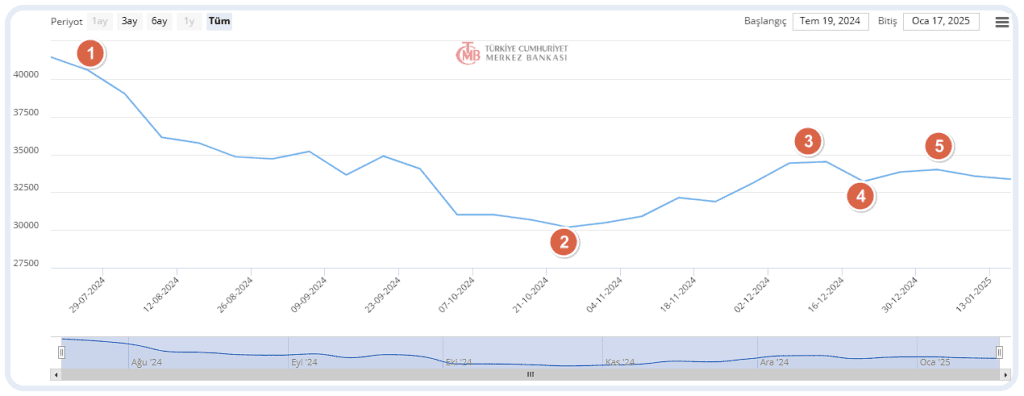This screenshot has height=396, width=1024.
Task: Click the 02-12-2024 x-axis date label
Action: [752, 295]
